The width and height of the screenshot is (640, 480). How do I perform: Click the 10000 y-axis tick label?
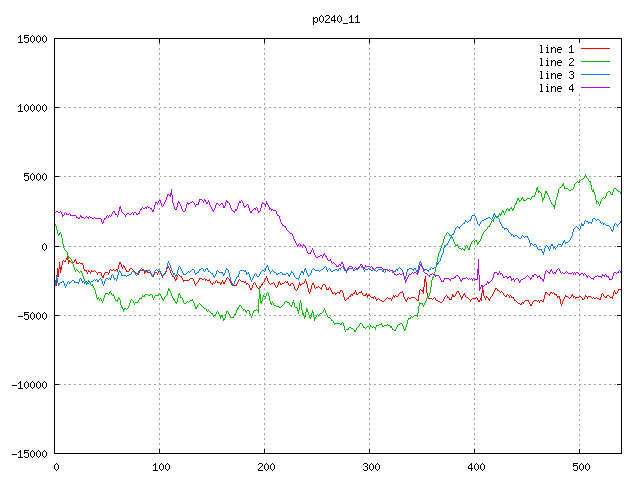click(31, 108)
